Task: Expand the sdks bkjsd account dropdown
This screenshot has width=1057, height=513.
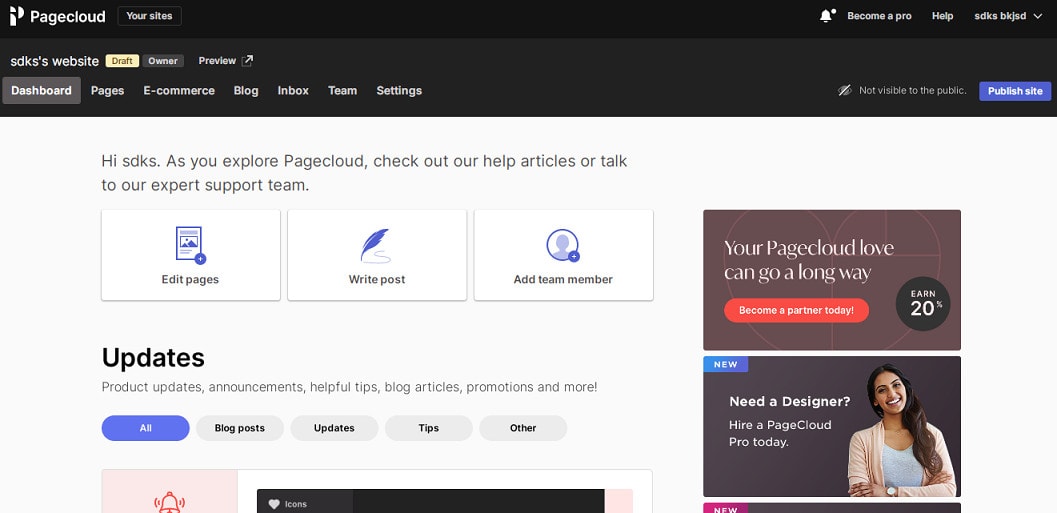Action: (x=1008, y=16)
